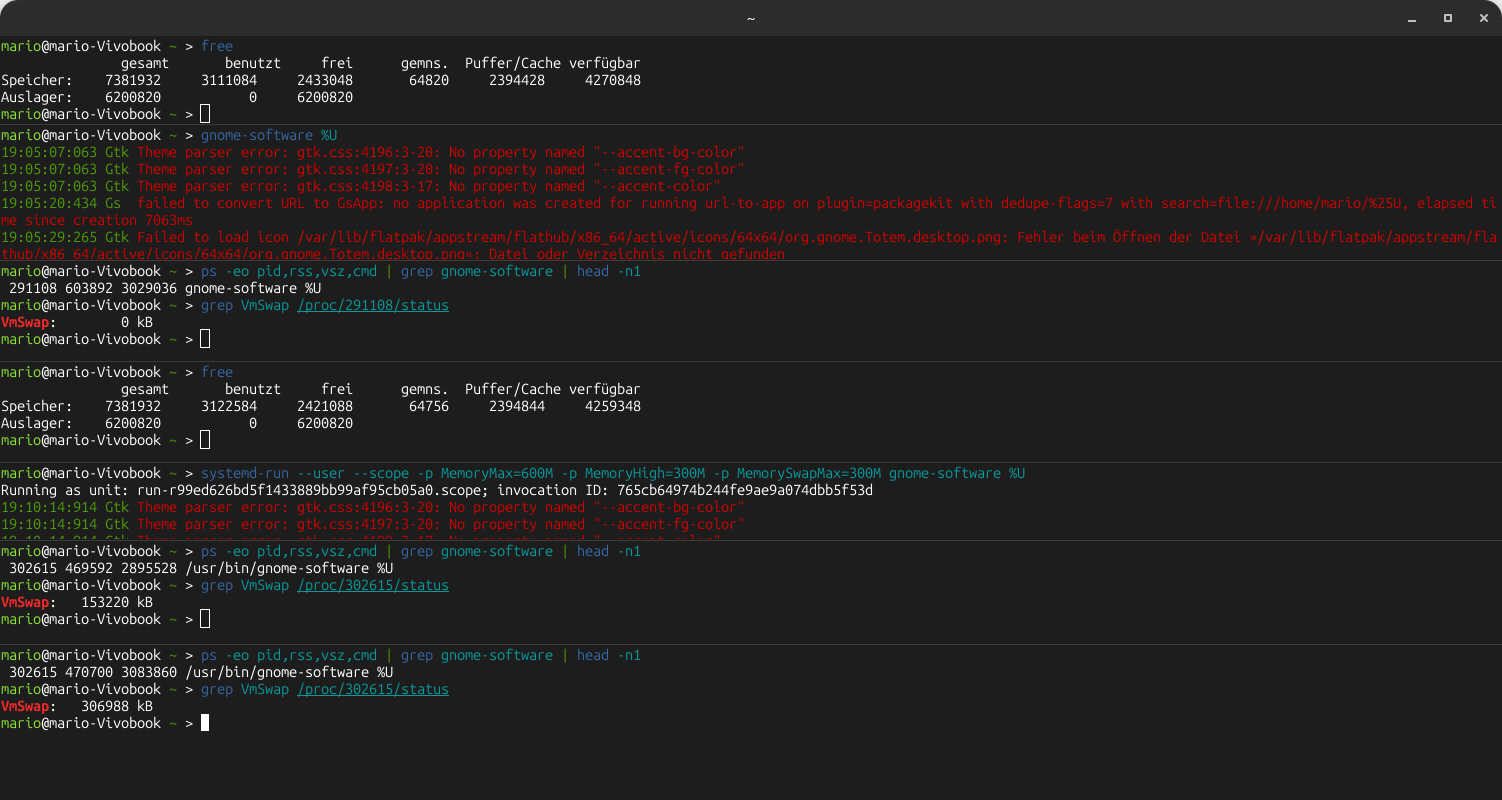The width and height of the screenshot is (1502, 800).
Task: Click the second 'free' command
Action: click(x=217, y=372)
